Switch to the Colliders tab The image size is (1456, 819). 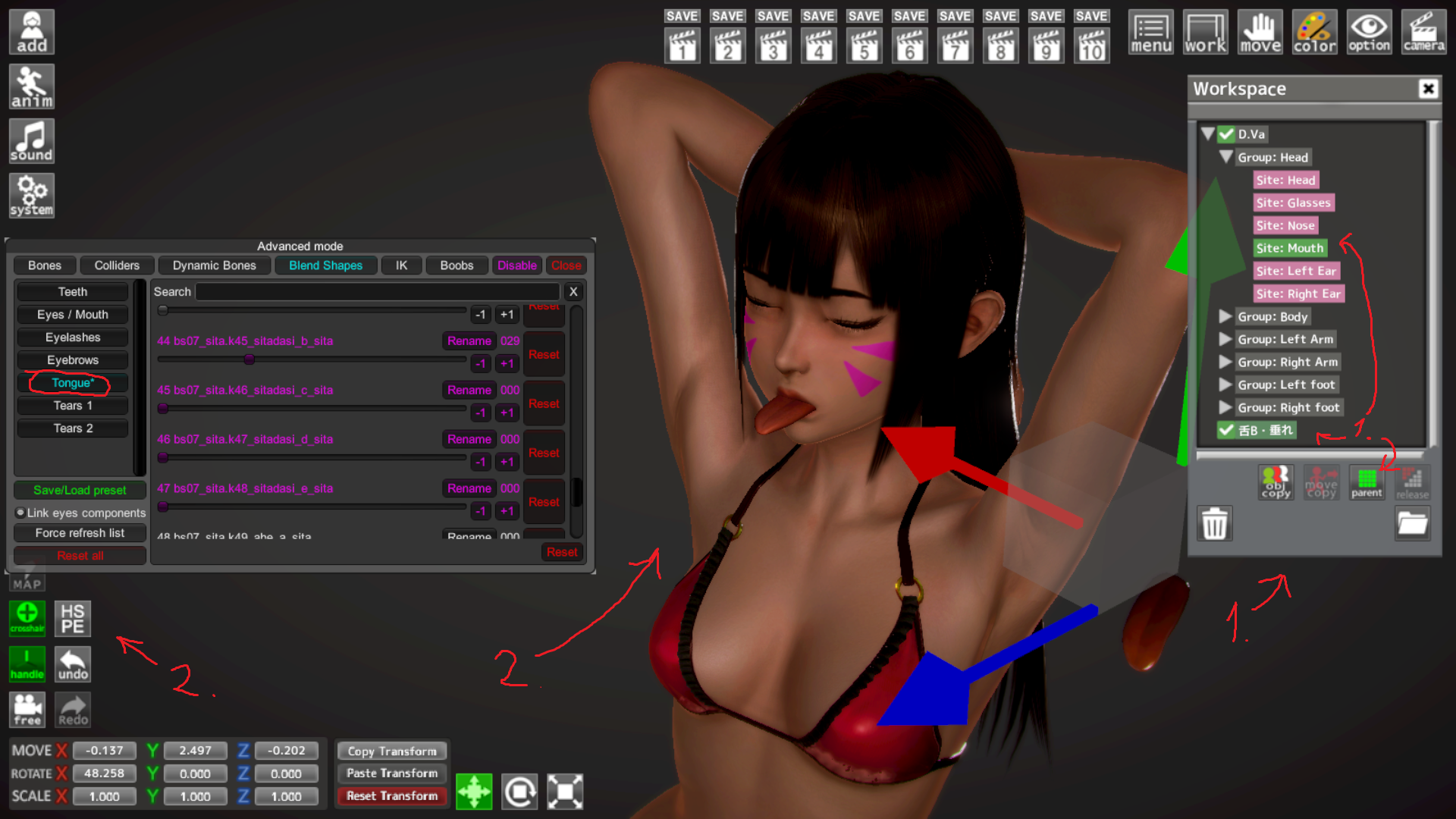pyautogui.click(x=117, y=265)
